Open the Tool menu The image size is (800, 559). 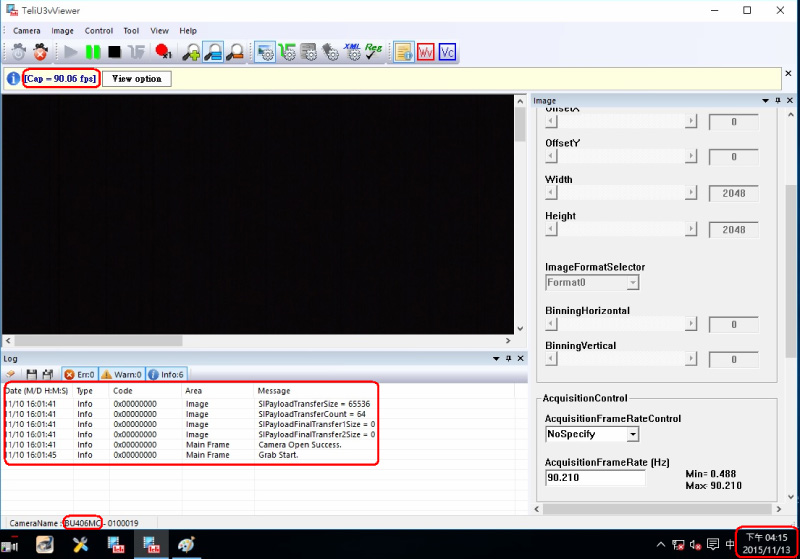pos(131,31)
